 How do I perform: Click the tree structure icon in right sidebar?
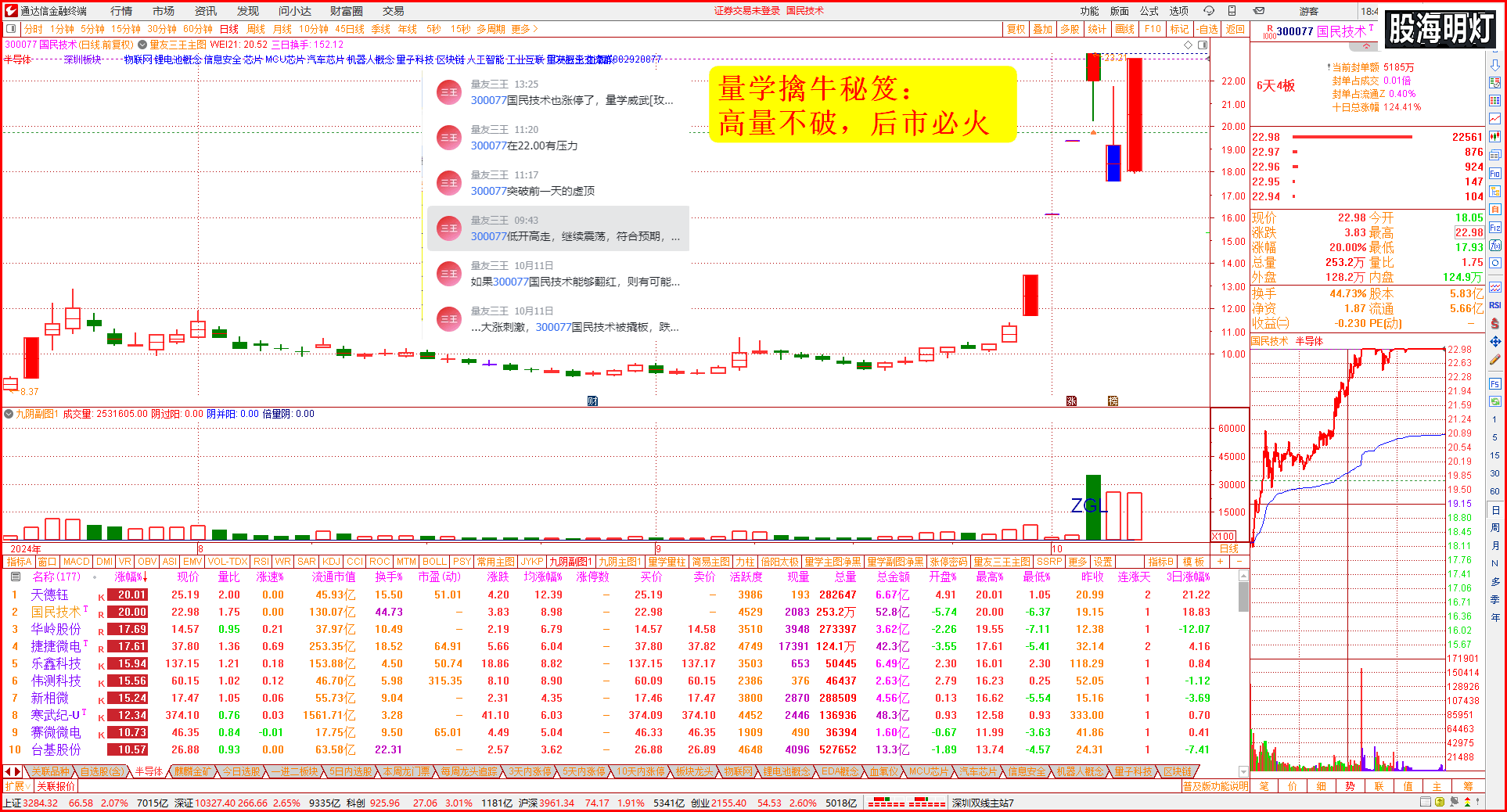click(x=1495, y=192)
